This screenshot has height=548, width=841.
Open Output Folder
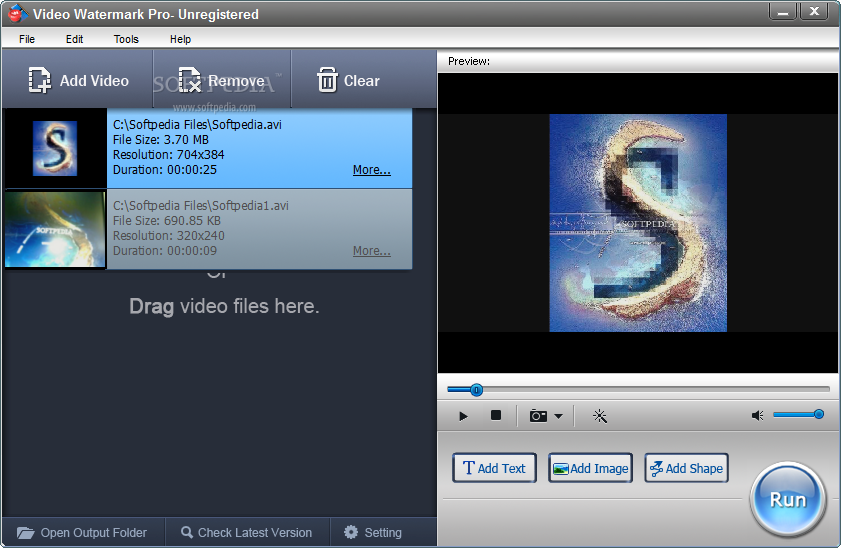[82, 532]
